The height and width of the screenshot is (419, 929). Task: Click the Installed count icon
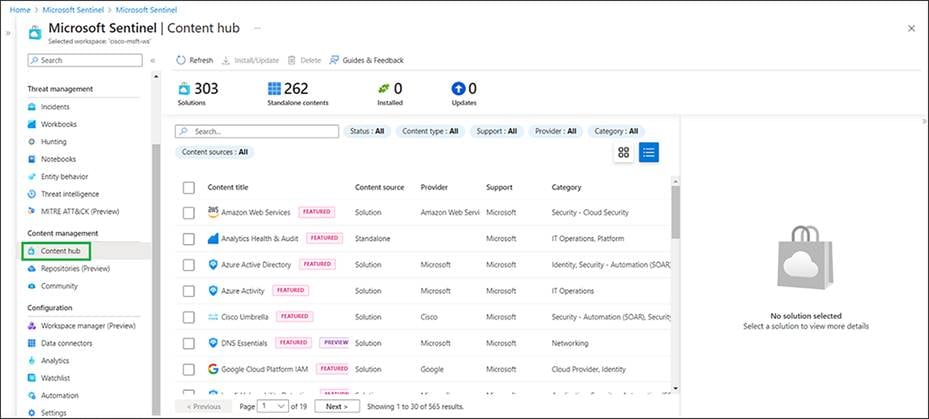tap(384, 89)
